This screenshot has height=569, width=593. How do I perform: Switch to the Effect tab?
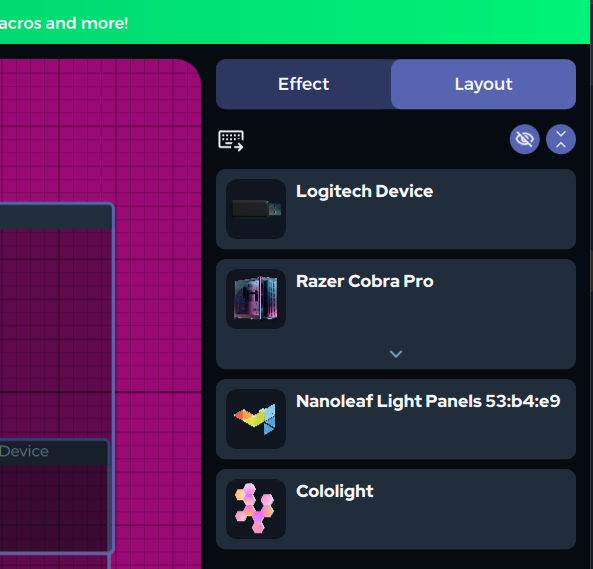coord(304,84)
